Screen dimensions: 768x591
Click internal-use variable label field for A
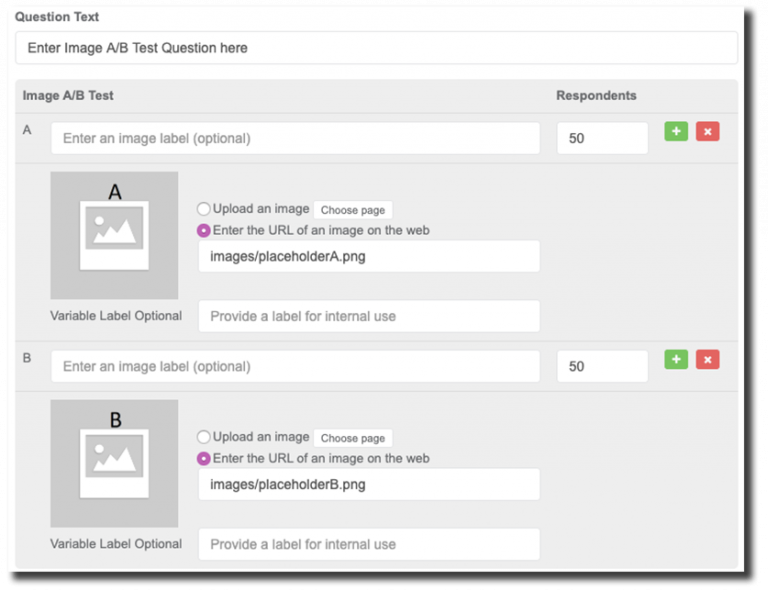point(369,316)
